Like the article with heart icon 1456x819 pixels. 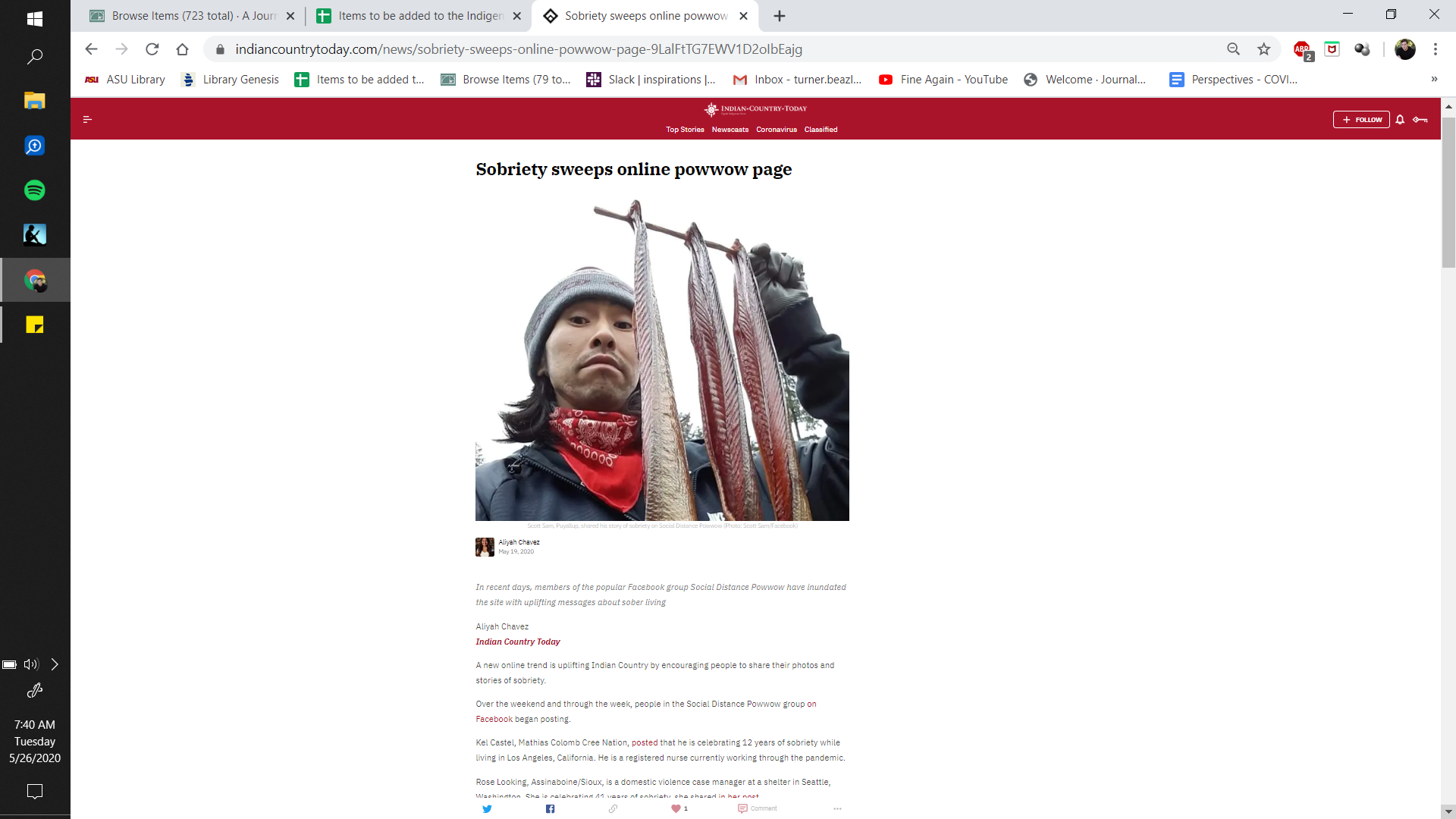[676, 808]
